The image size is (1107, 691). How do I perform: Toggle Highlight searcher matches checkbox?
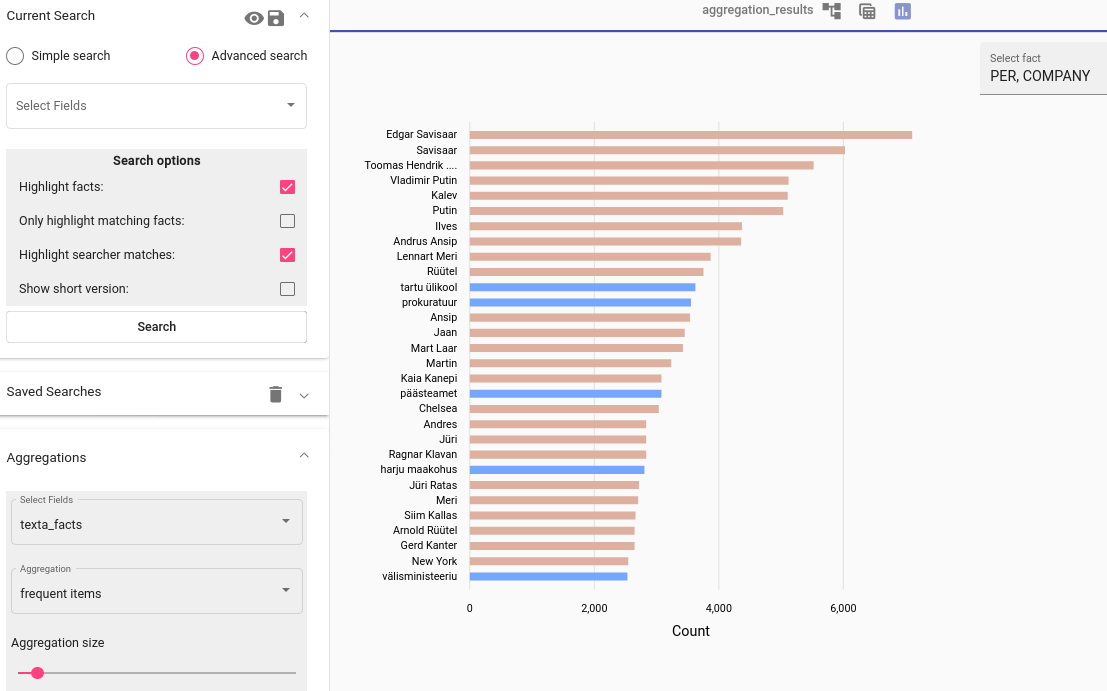287,255
